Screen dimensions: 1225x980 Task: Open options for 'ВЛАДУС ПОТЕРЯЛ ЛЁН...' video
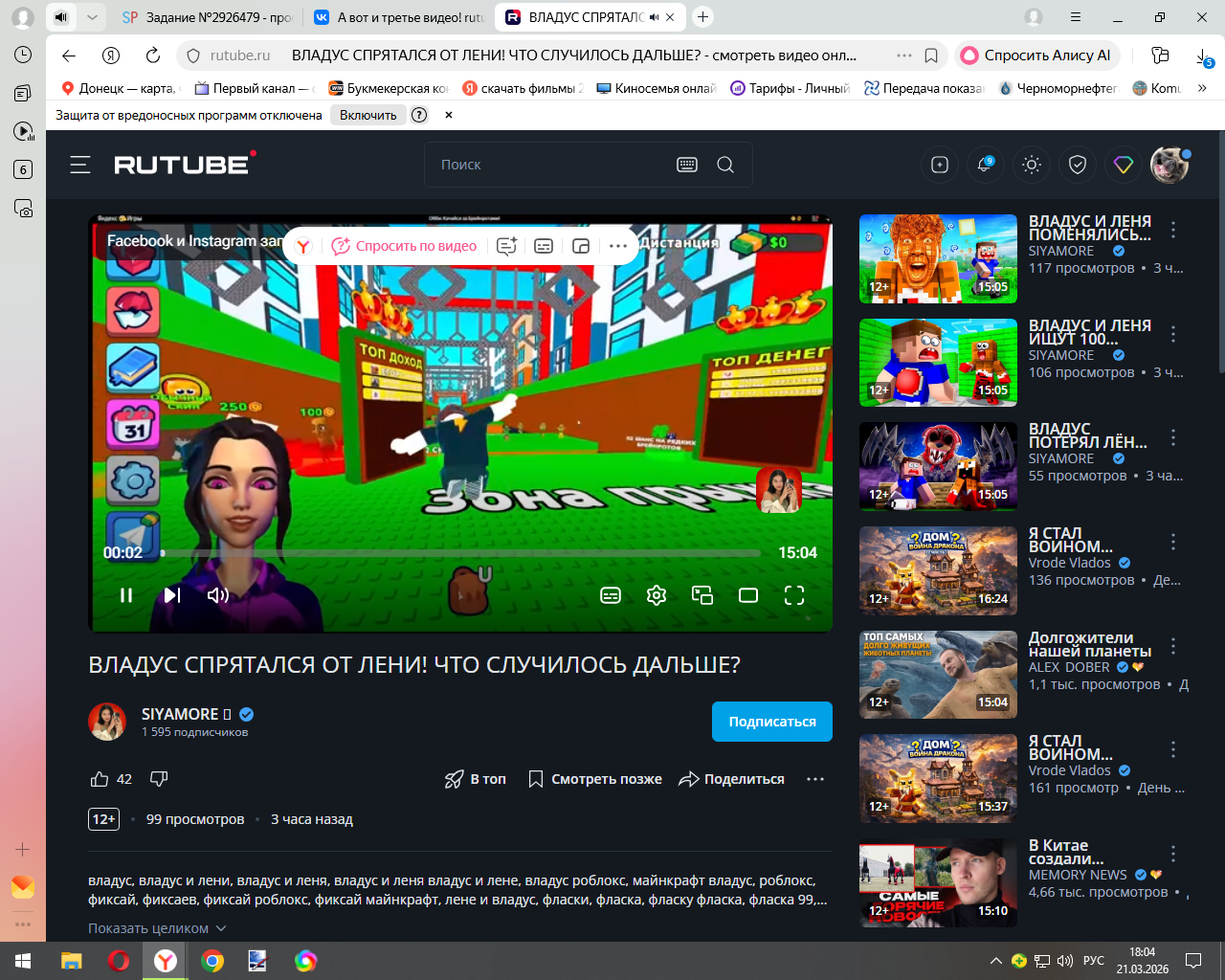pyautogui.click(x=1173, y=438)
